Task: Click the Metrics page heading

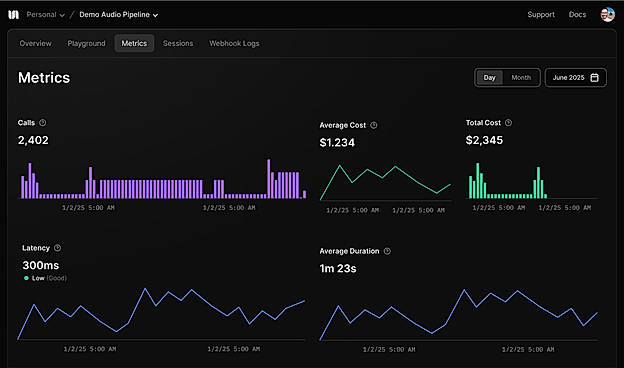Action: click(44, 78)
